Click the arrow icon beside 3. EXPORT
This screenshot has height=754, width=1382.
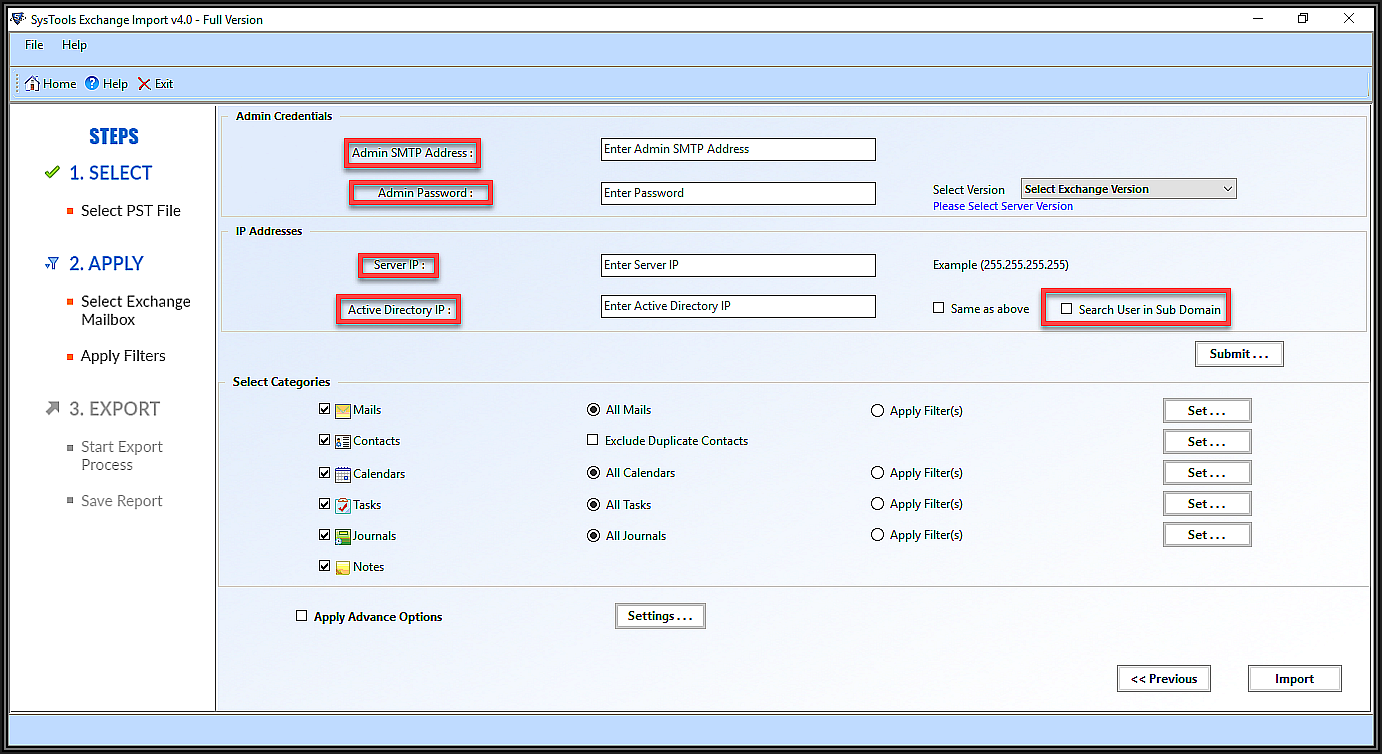pyautogui.click(x=52, y=408)
